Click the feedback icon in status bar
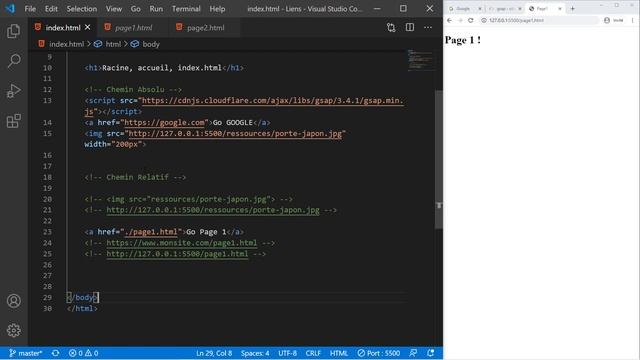This screenshot has height=360, width=640. pyautogui.click(x=413, y=353)
